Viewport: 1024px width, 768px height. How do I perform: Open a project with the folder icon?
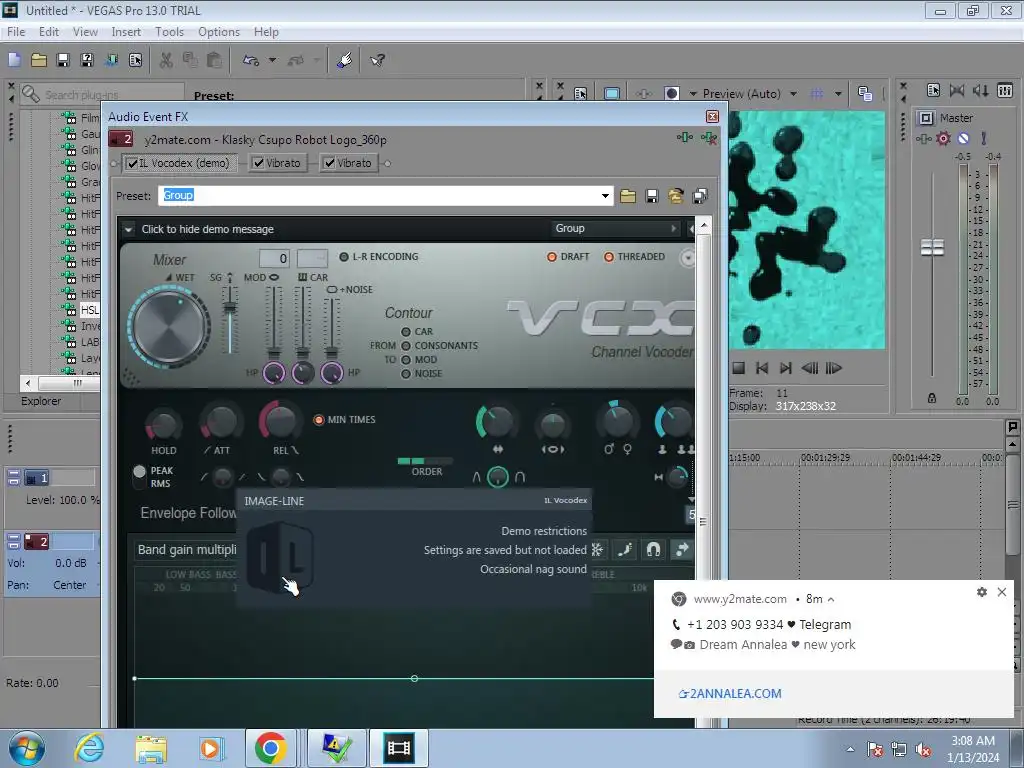pos(39,60)
